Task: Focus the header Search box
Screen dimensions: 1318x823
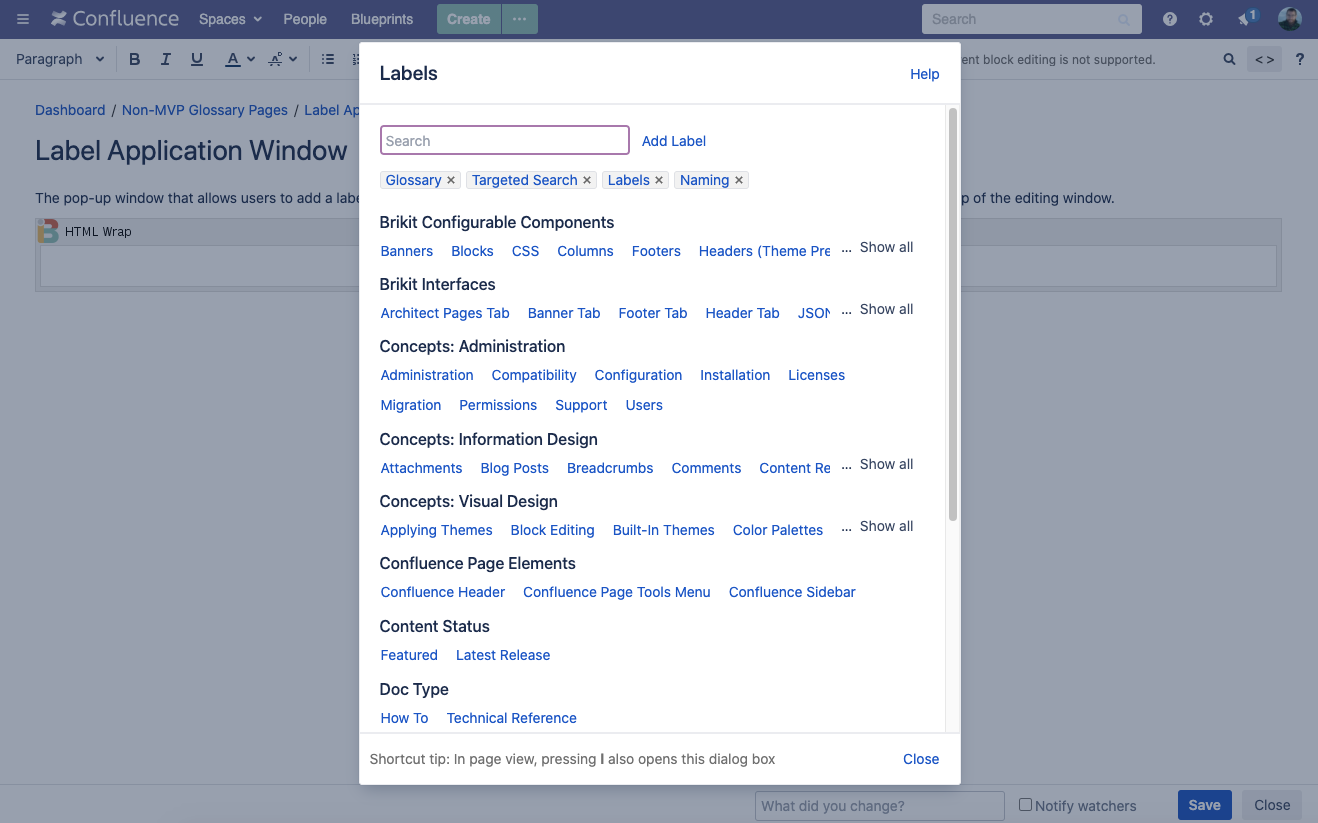Action: pyautogui.click(x=1031, y=19)
